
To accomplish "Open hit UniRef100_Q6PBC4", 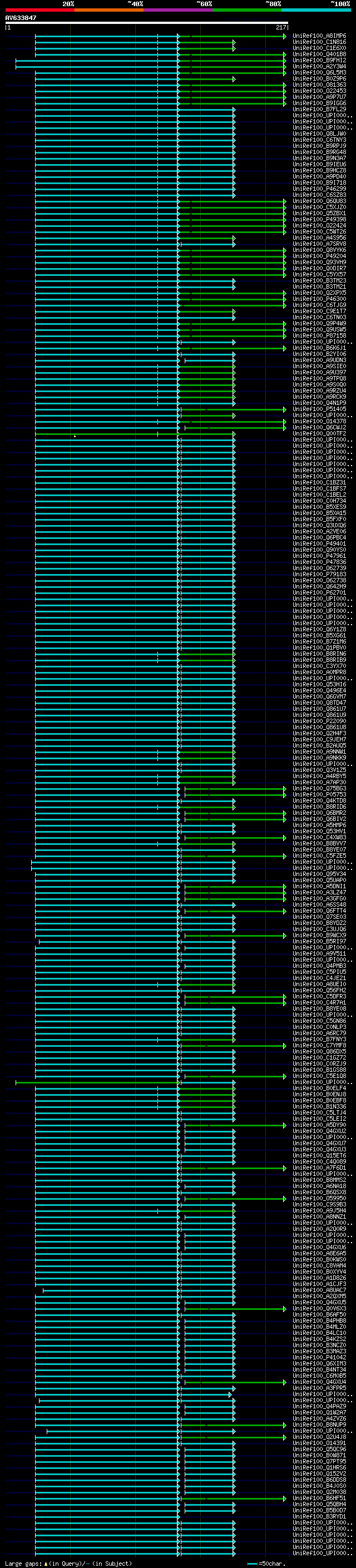I will point(319,537).
